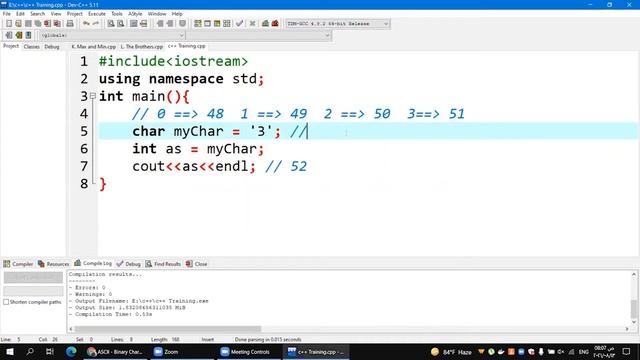
Task: Open the Tools menu
Action: coord(117,14)
